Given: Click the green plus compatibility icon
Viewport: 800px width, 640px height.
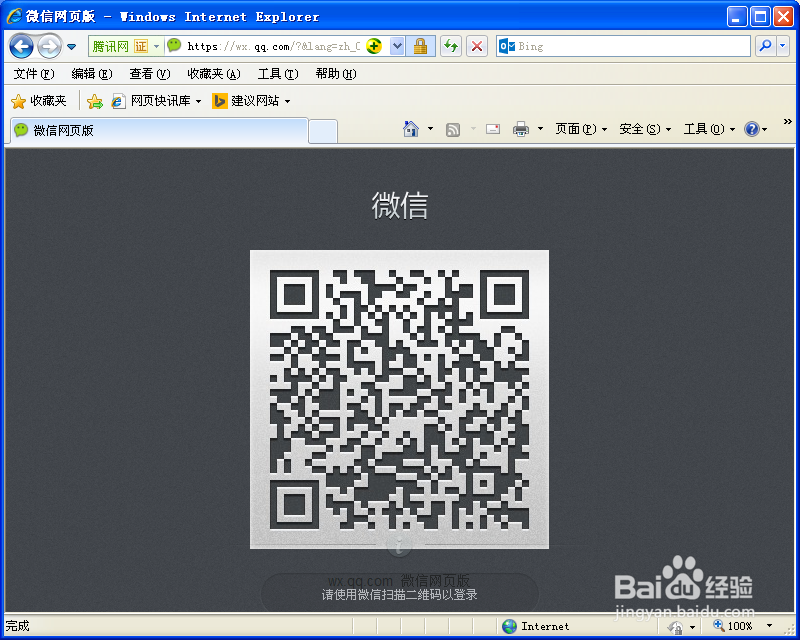Looking at the screenshot, I should 374,46.
